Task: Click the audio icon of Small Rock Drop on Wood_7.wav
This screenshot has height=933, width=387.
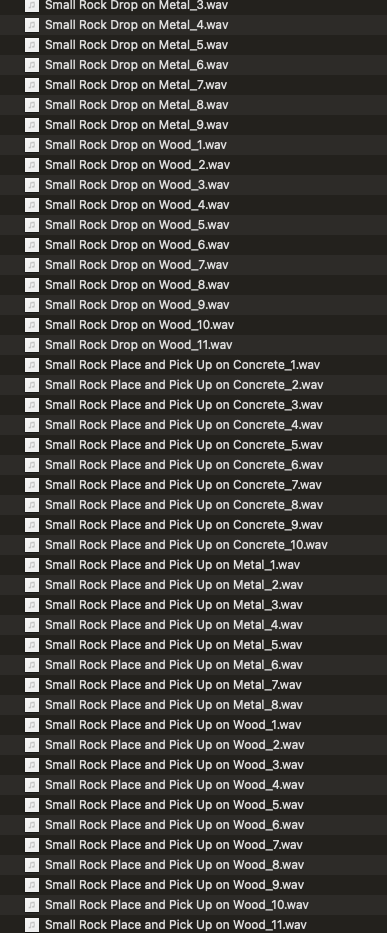Action: (32, 265)
